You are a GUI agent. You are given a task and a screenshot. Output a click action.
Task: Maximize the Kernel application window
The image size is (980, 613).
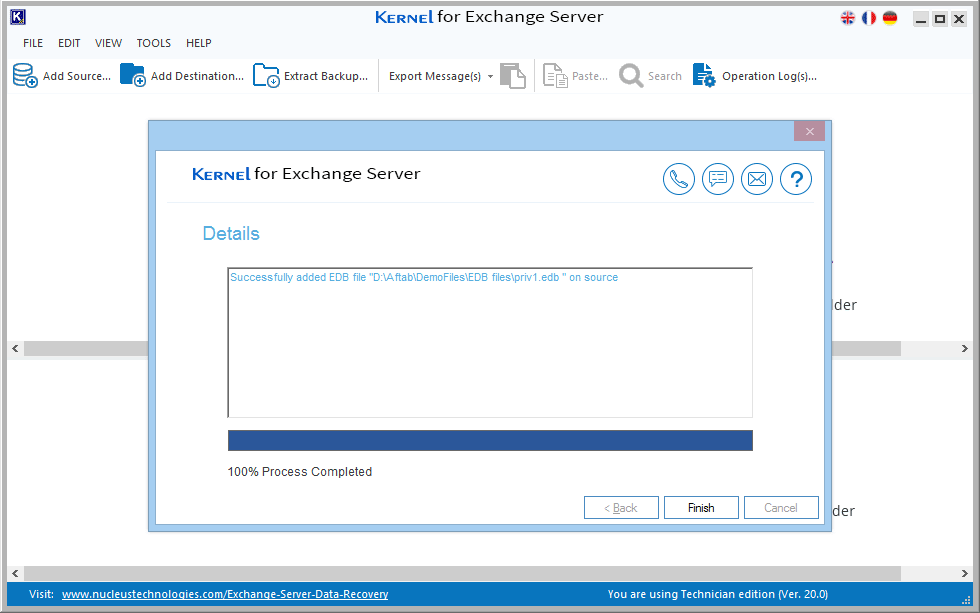point(939,19)
